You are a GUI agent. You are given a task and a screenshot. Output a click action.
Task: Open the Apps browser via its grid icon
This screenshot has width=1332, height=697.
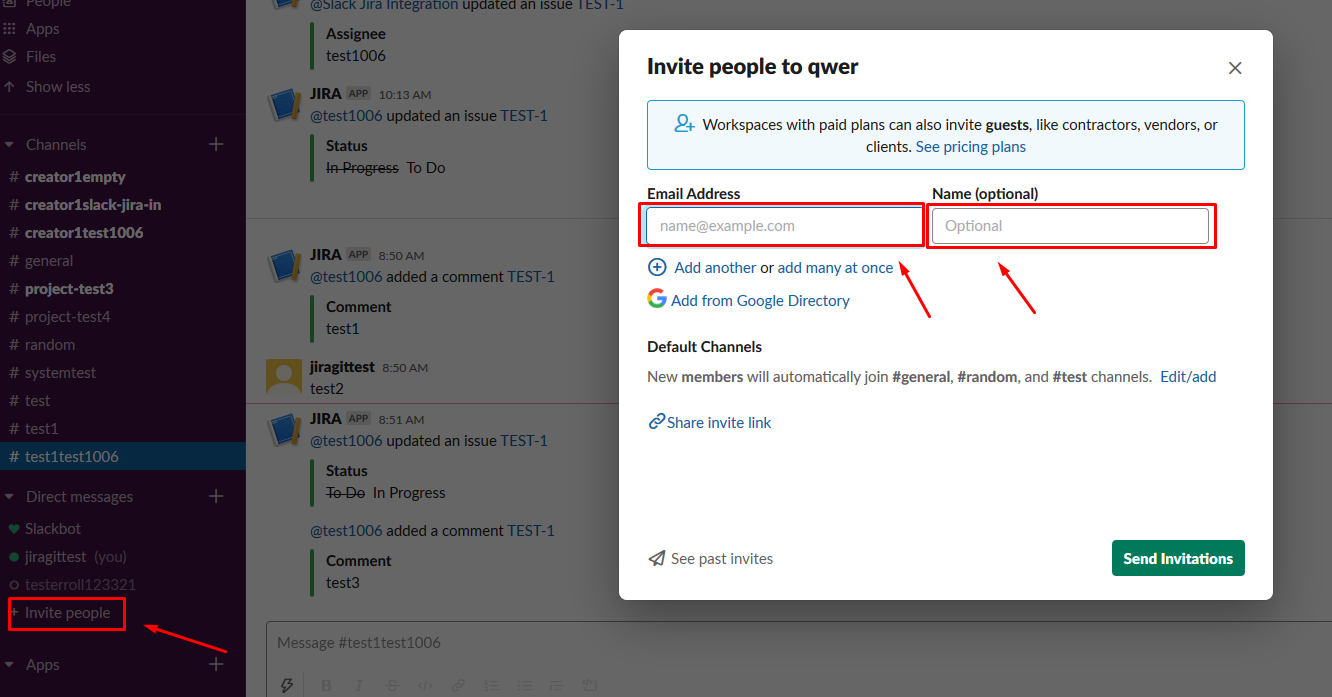point(10,29)
